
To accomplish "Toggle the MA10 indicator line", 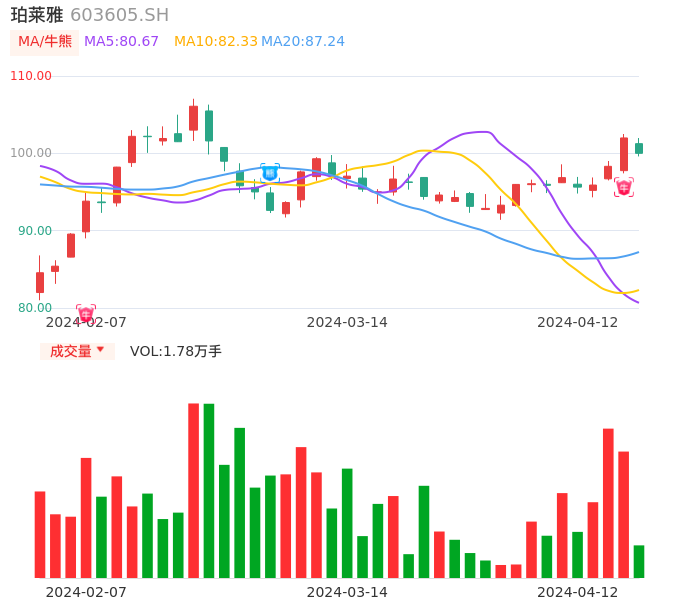I will [x=216, y=41].
